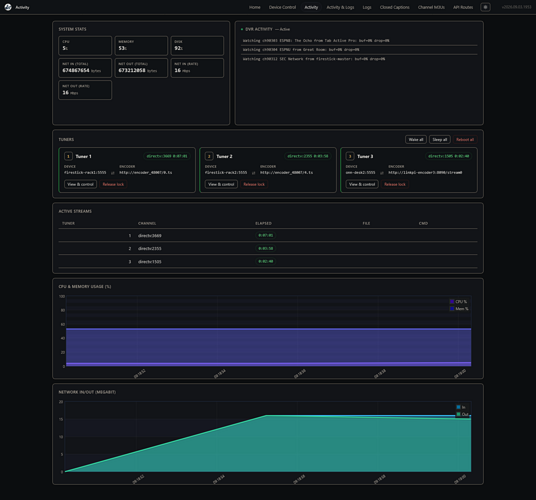Click the Net In (Rate) stat card
Image resolution: width=536 pixels, height=500 pixels.
pyautogui.click(x=197, y=68)
